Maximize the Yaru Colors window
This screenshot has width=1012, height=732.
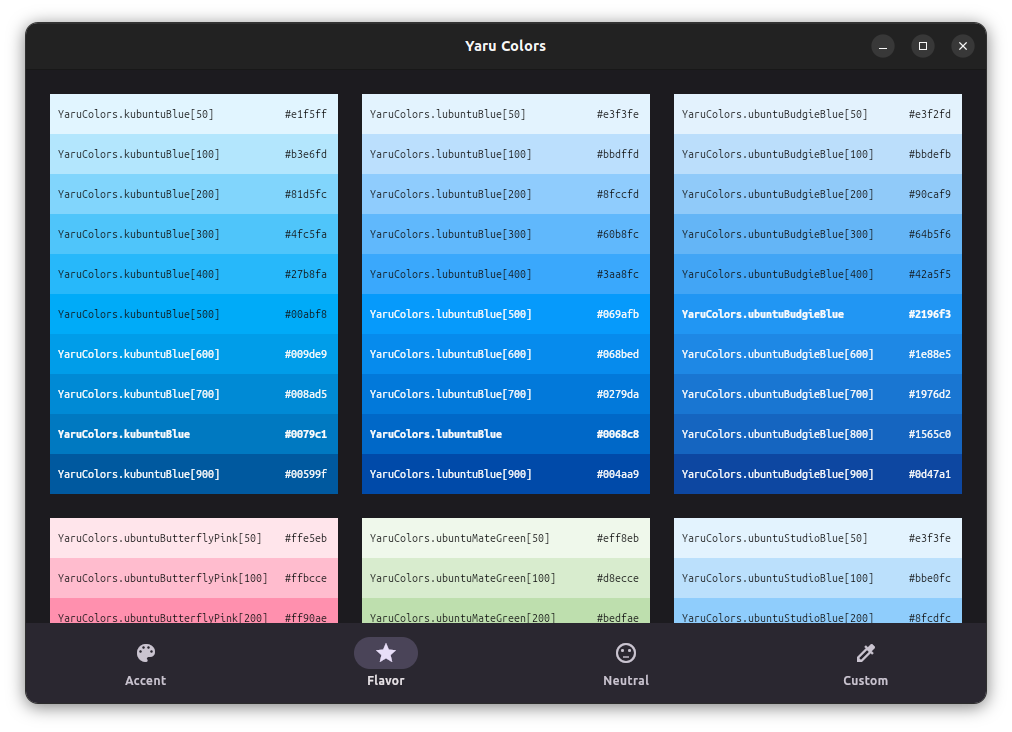pos(923,46)
